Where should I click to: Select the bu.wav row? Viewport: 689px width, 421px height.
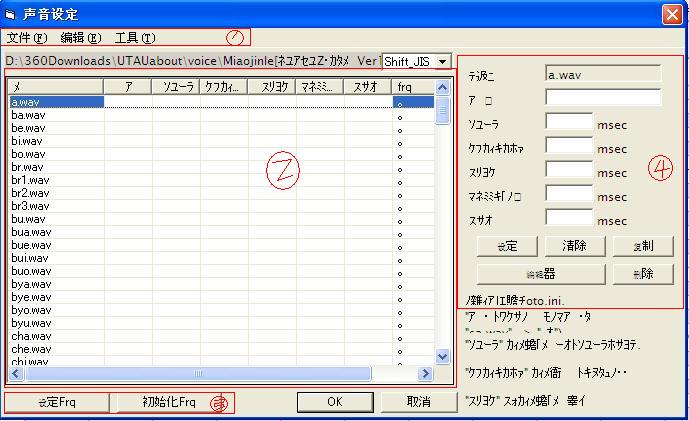click(x=222, y=219)
